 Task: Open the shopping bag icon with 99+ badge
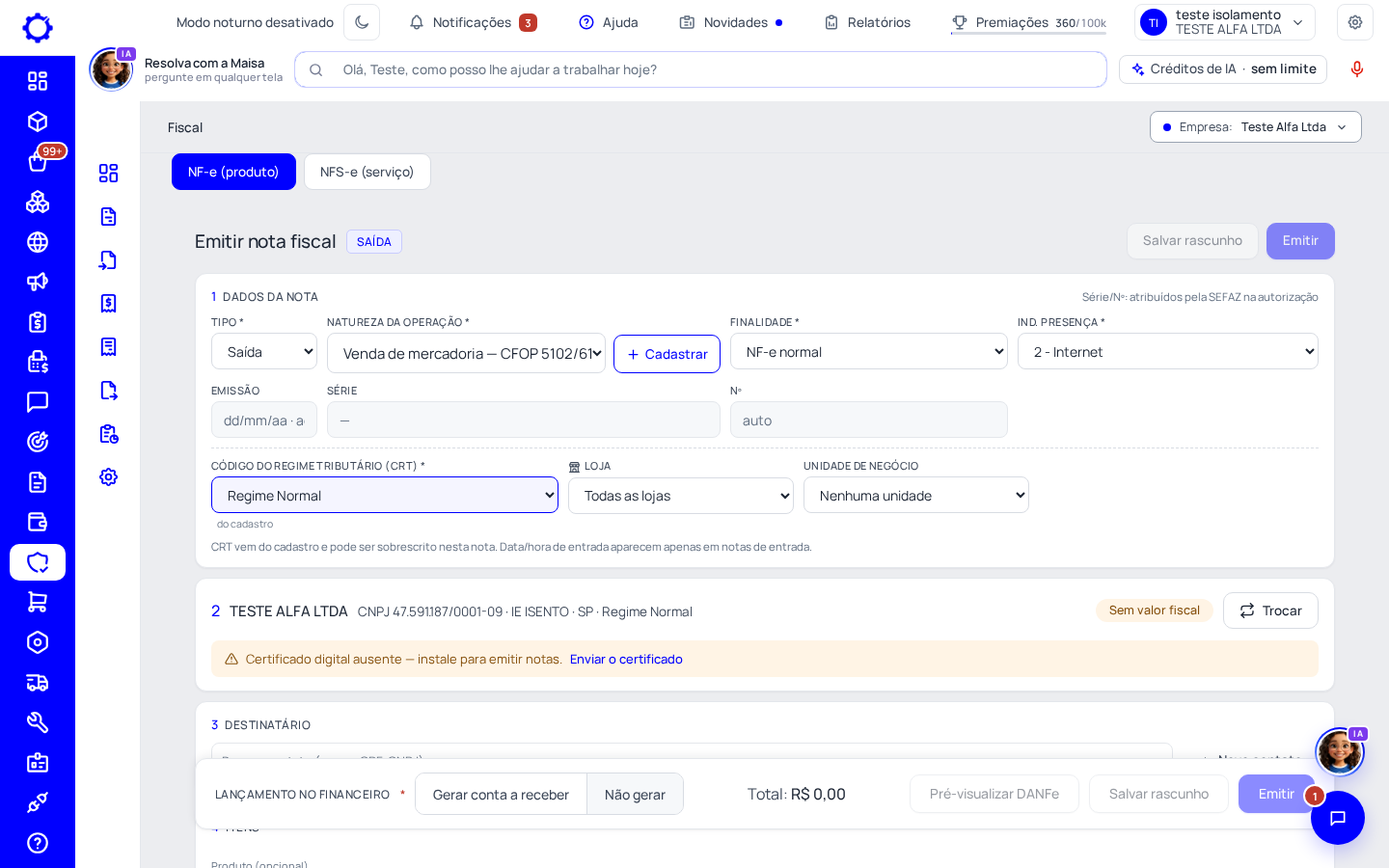38,161
